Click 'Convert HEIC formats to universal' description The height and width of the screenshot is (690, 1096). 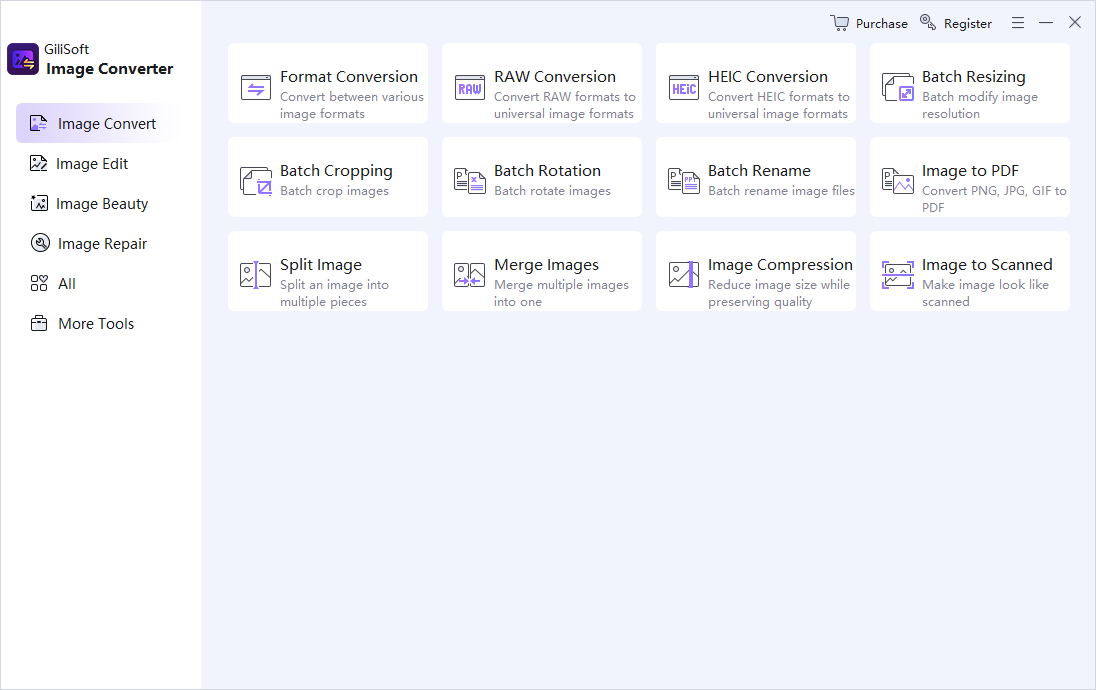point(779,106)
